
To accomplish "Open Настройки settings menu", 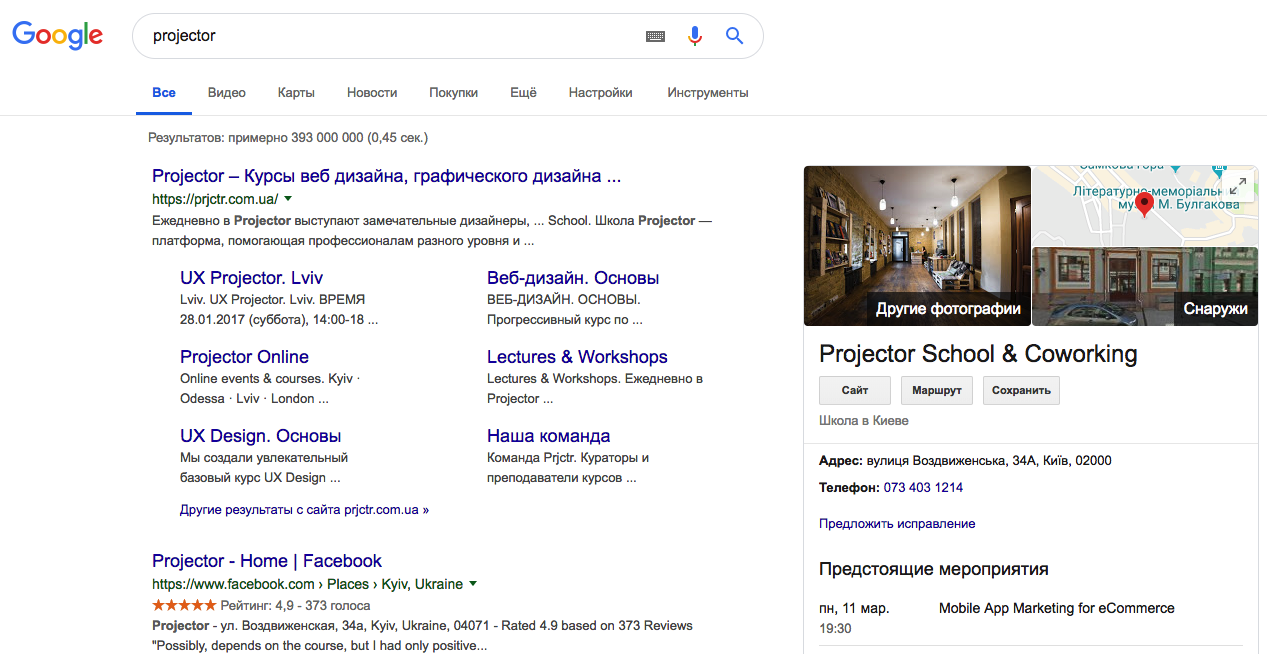I will [600, 92].
